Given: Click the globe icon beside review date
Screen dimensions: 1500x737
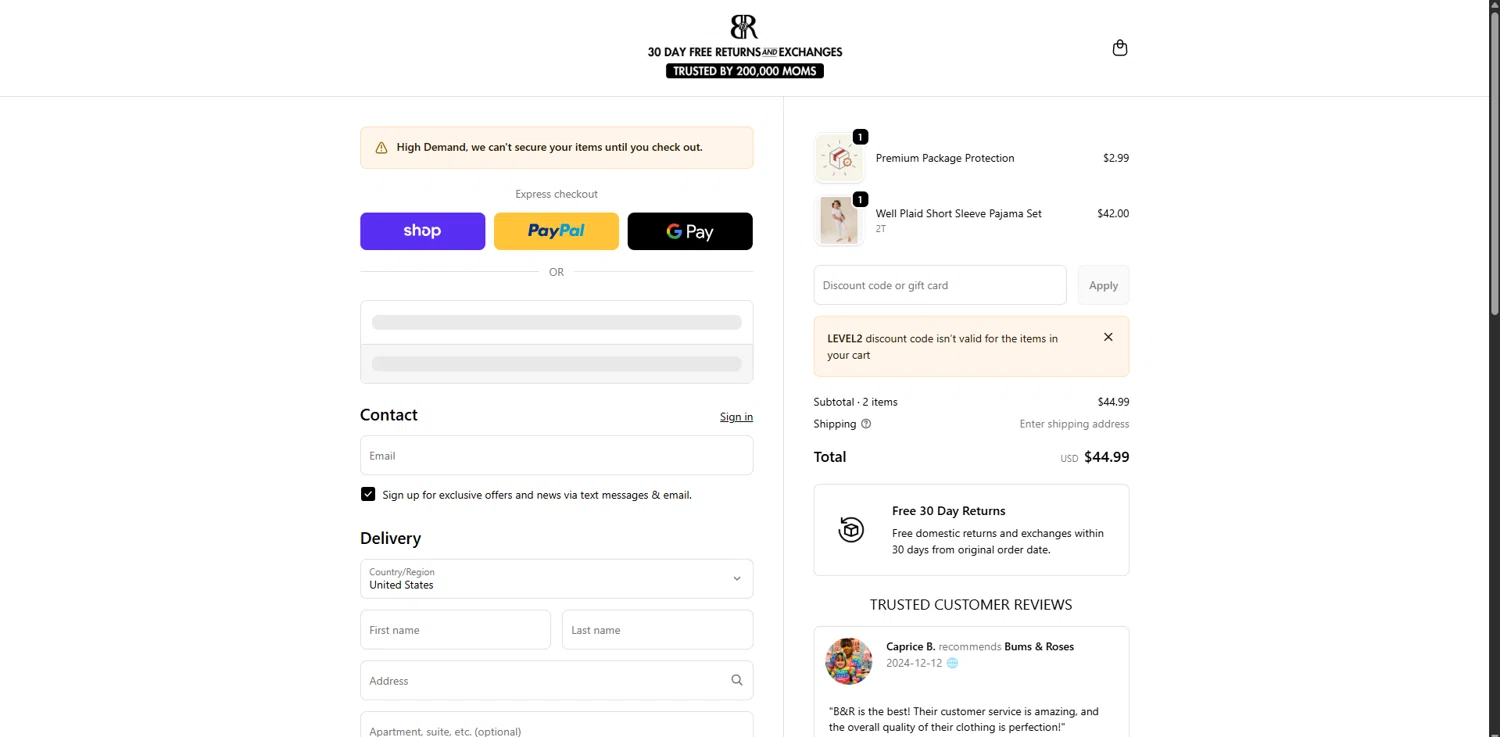Looking at the screenshot, I should coord(952,663).
